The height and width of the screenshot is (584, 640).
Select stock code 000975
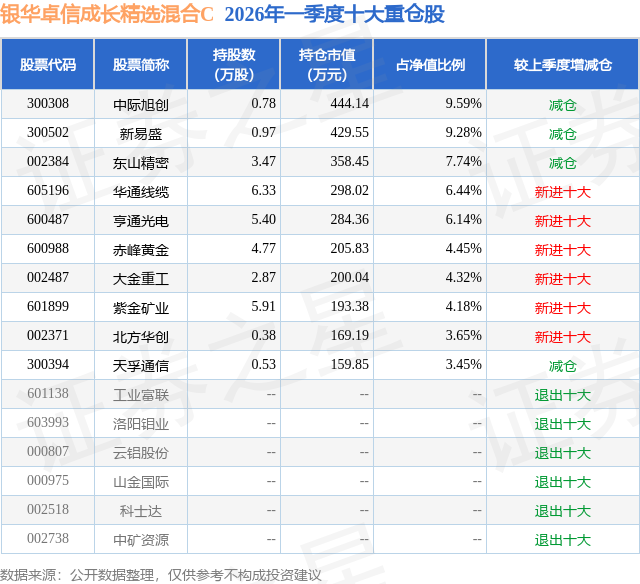(48, 480)
